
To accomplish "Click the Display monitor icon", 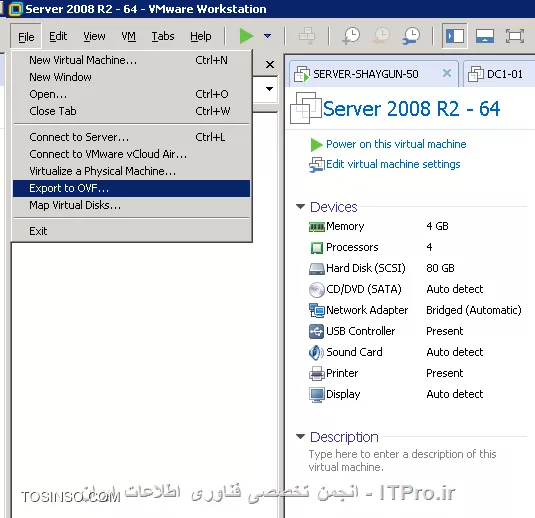I will pyautogui.click(x=317, y=395).
